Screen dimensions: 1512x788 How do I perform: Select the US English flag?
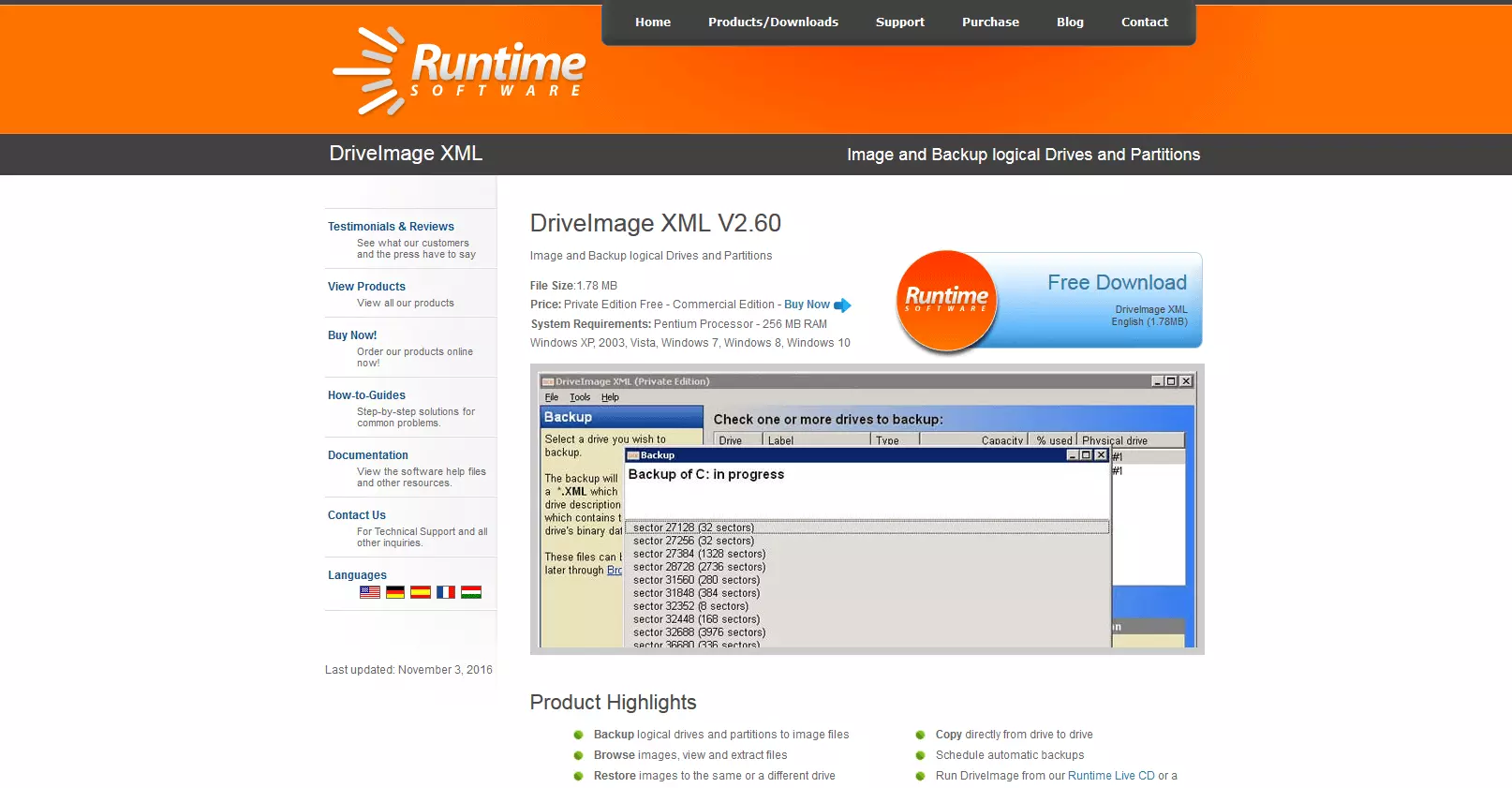[370, 592]
